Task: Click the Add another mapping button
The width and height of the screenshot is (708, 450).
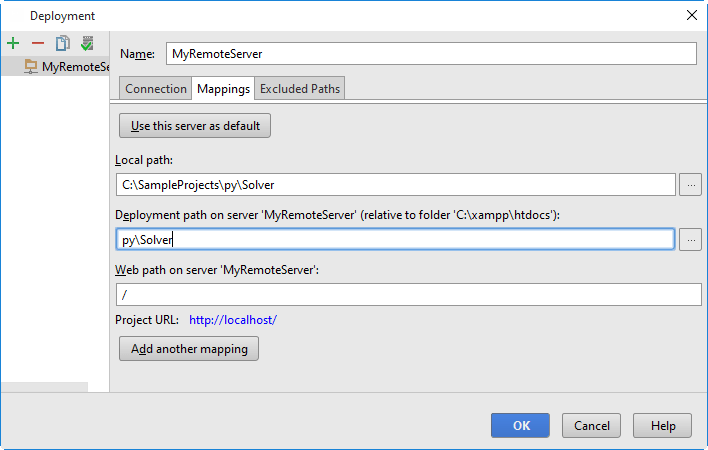Action: pos(189,349)
